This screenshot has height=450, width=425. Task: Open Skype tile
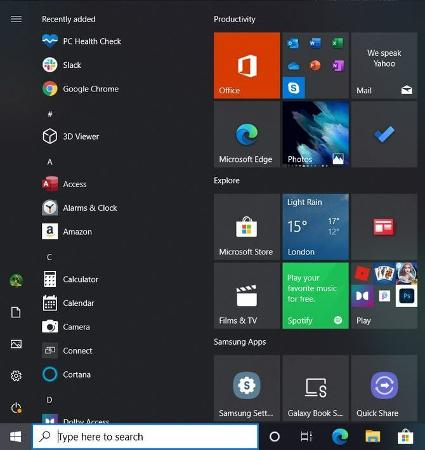[294, 88]
